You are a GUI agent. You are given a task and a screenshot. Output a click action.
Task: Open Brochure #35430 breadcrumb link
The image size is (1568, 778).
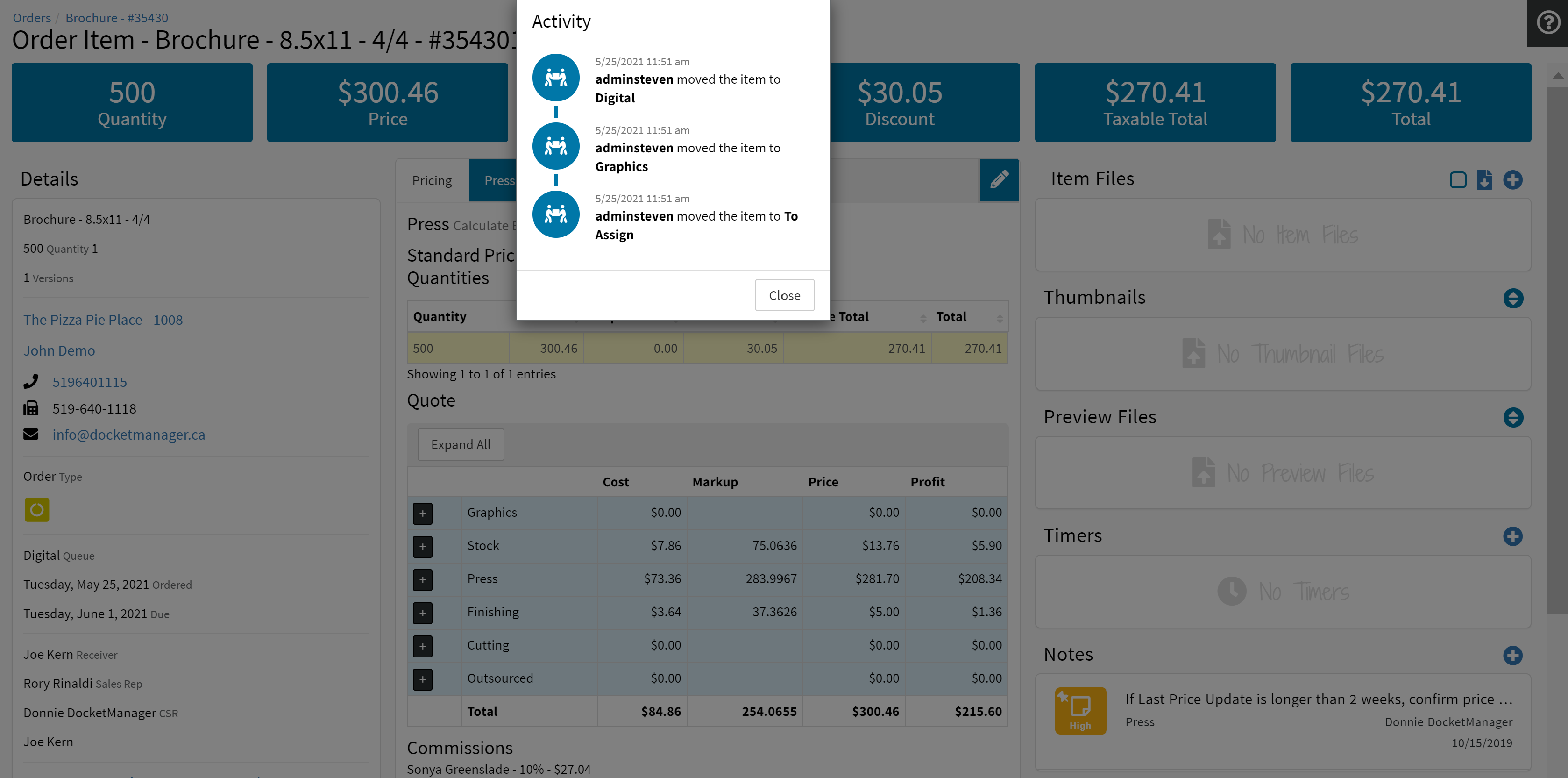(116, 18)
